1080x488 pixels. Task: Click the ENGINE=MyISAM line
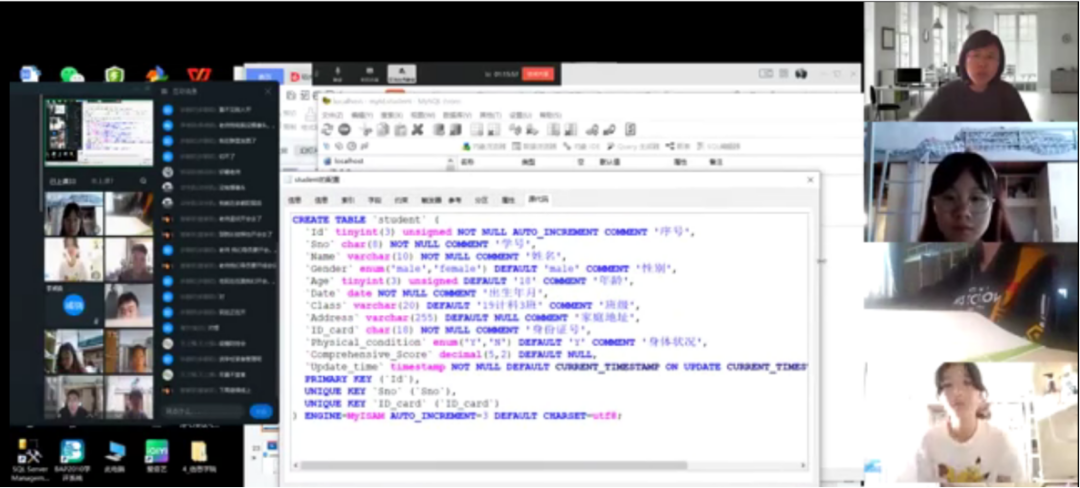pos(457,416)
